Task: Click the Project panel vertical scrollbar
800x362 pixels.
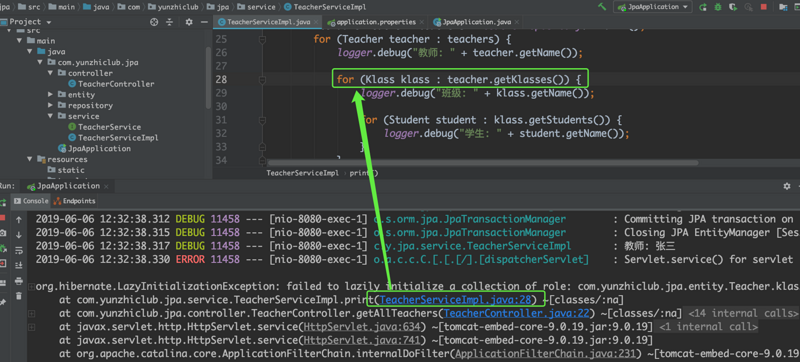Action: (x=208, y=77)
